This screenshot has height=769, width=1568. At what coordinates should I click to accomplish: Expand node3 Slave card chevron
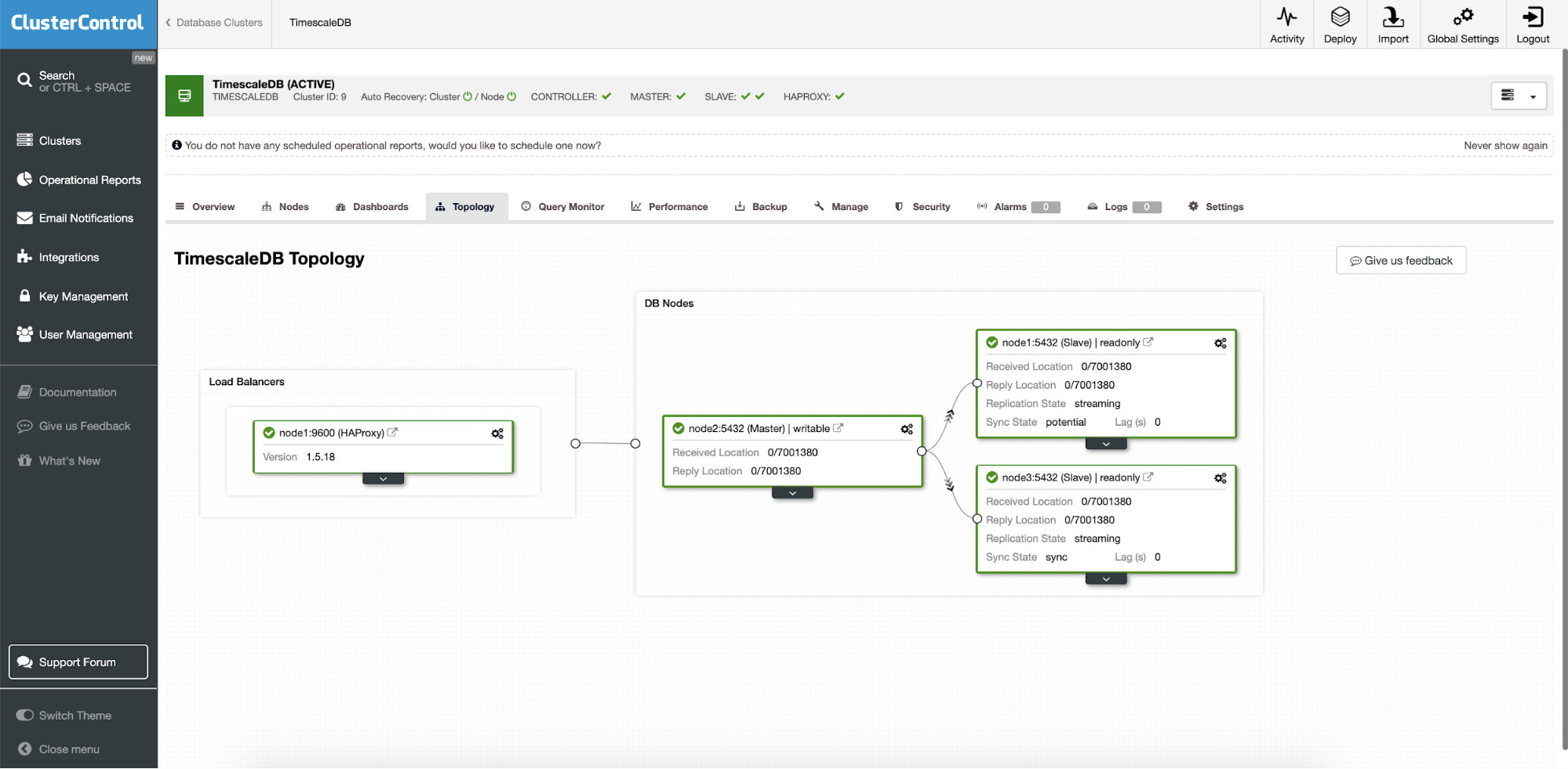1106,579
